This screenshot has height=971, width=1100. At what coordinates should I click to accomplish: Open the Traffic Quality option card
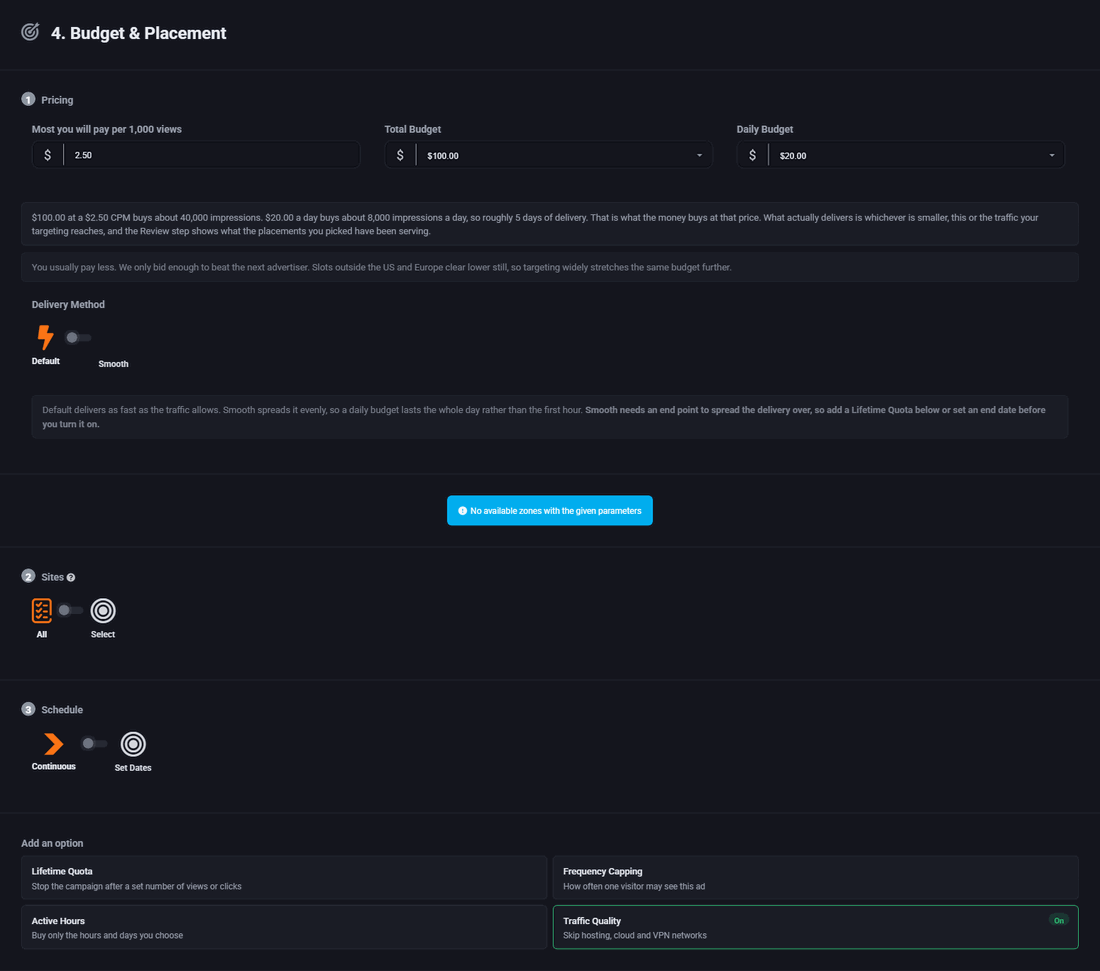point(815,928)
